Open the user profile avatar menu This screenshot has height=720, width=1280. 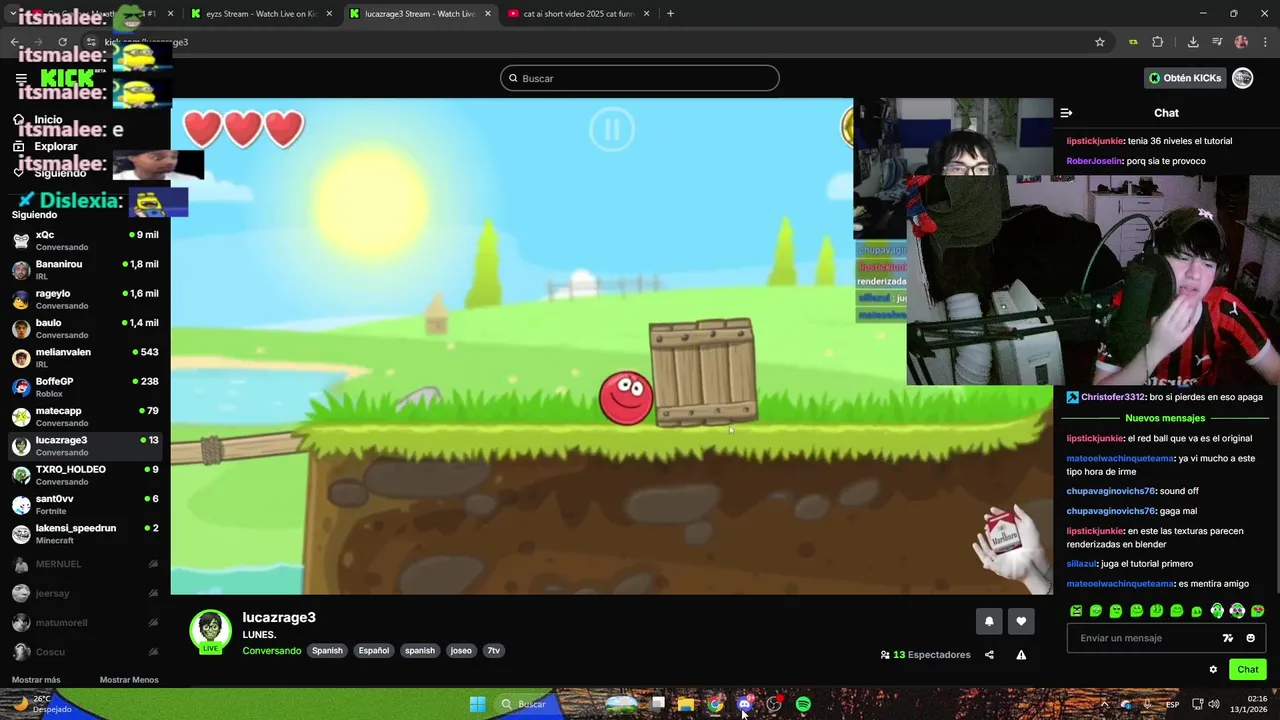(x=1243, y=78)
